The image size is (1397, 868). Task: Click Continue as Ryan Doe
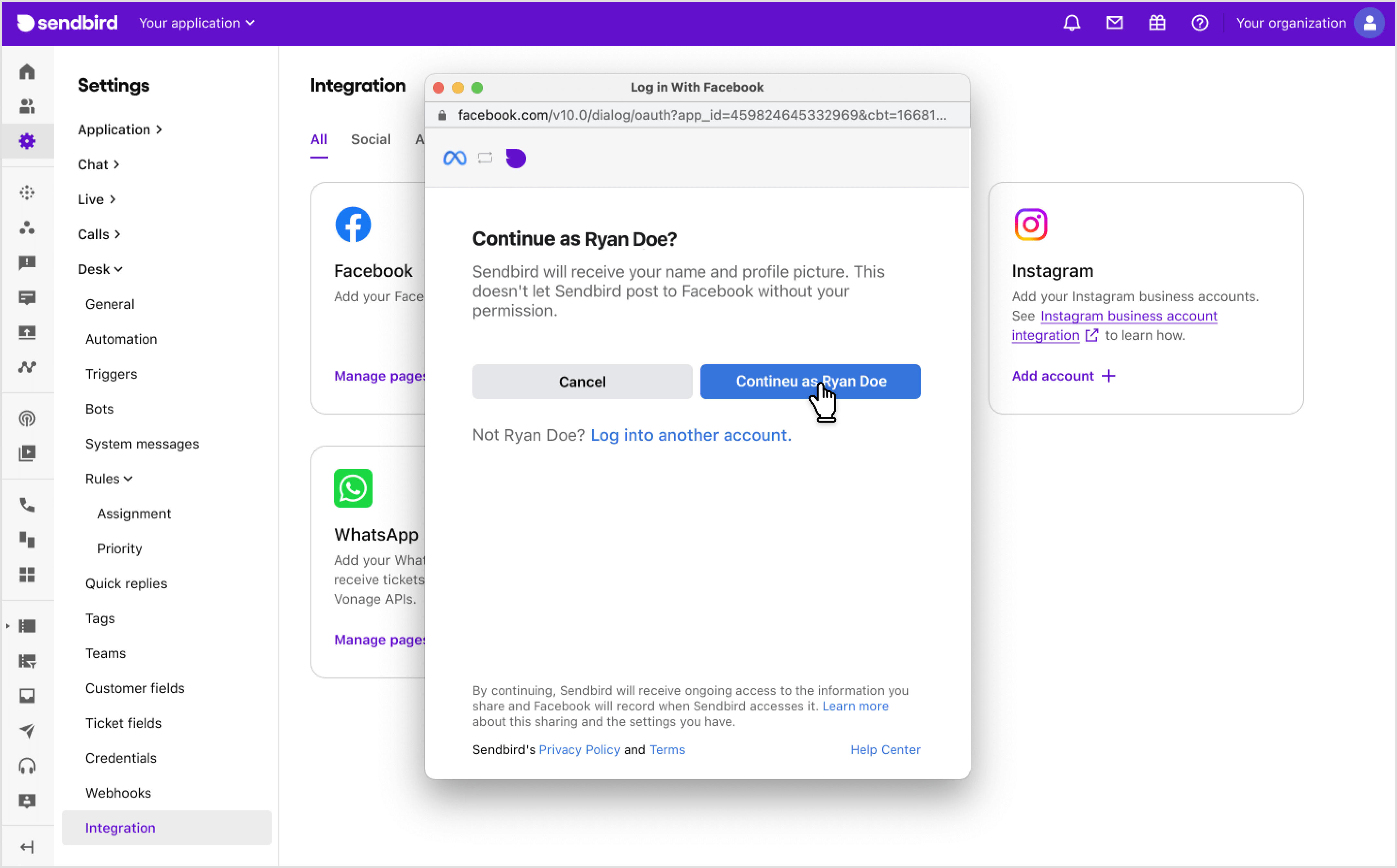[810, 381]
